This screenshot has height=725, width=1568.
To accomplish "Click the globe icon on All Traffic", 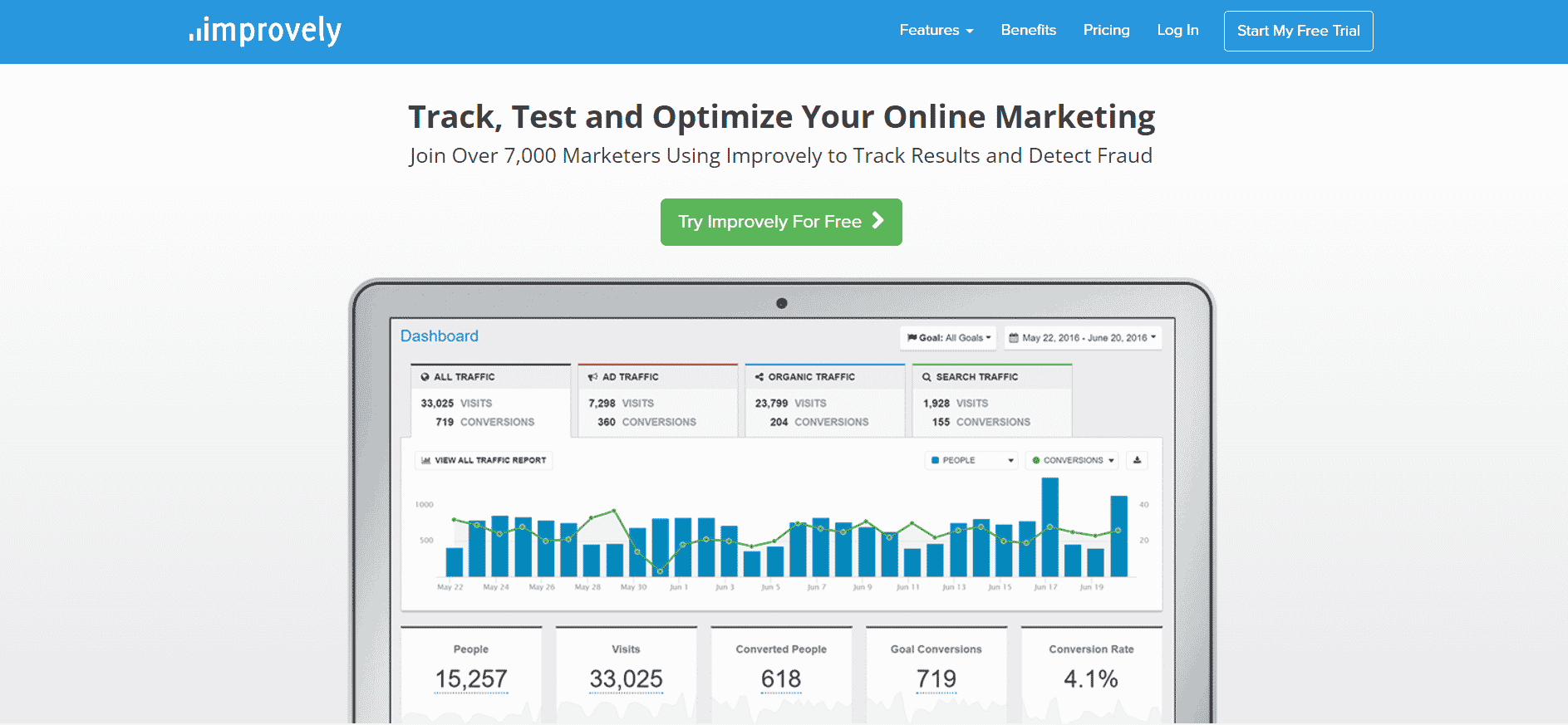I will (x=425, y=377).
